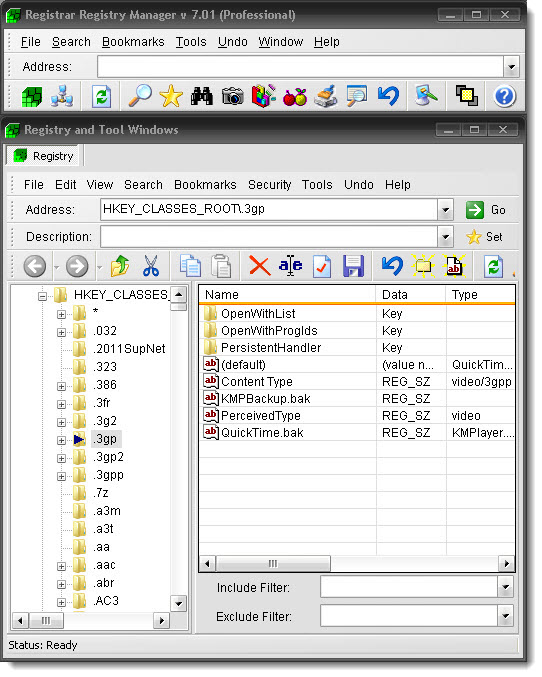Select the Registry tab

click(x=44, y=156)
